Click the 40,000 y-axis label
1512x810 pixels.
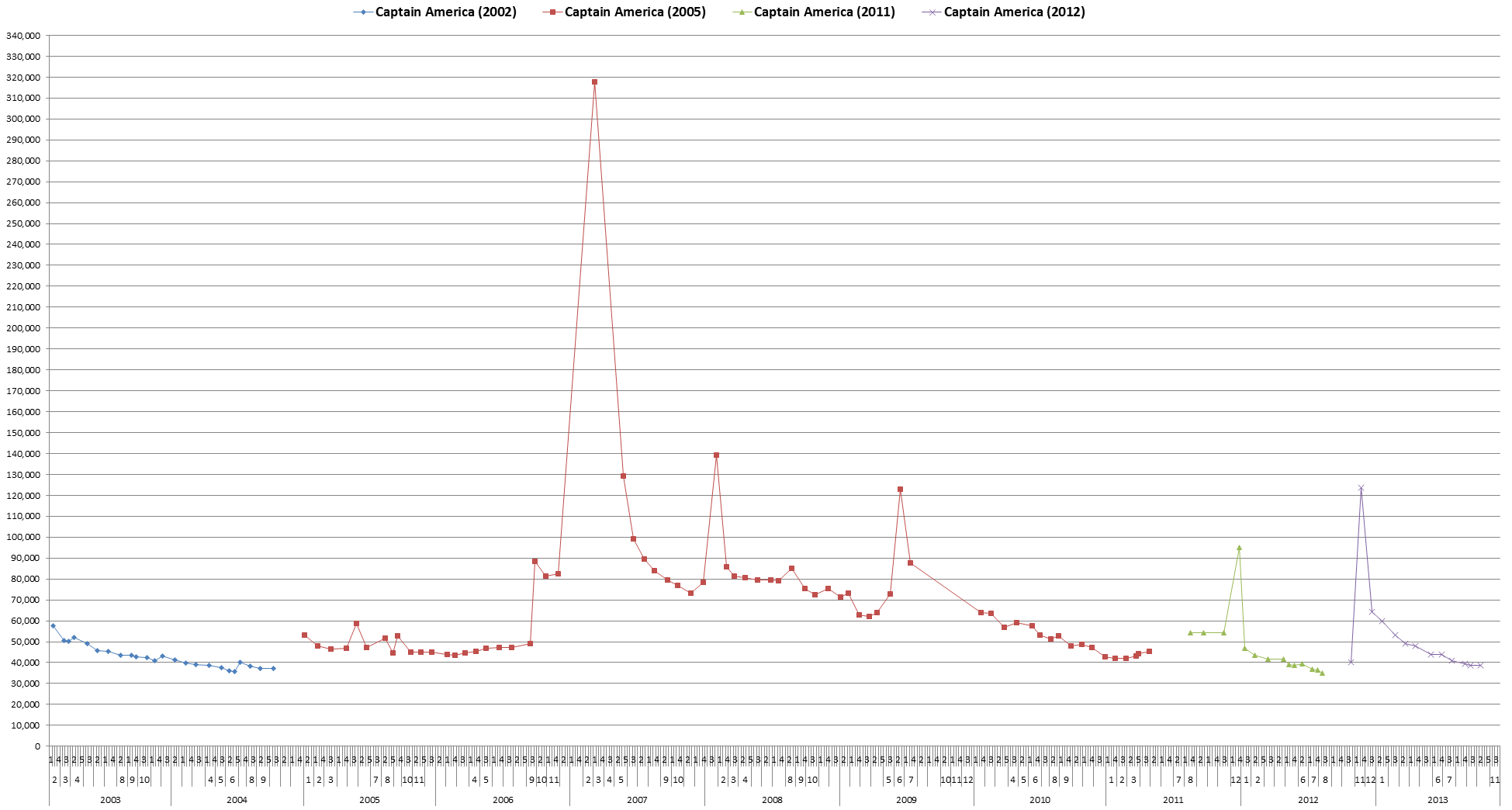pyautogui.click(x=26, y=663)
